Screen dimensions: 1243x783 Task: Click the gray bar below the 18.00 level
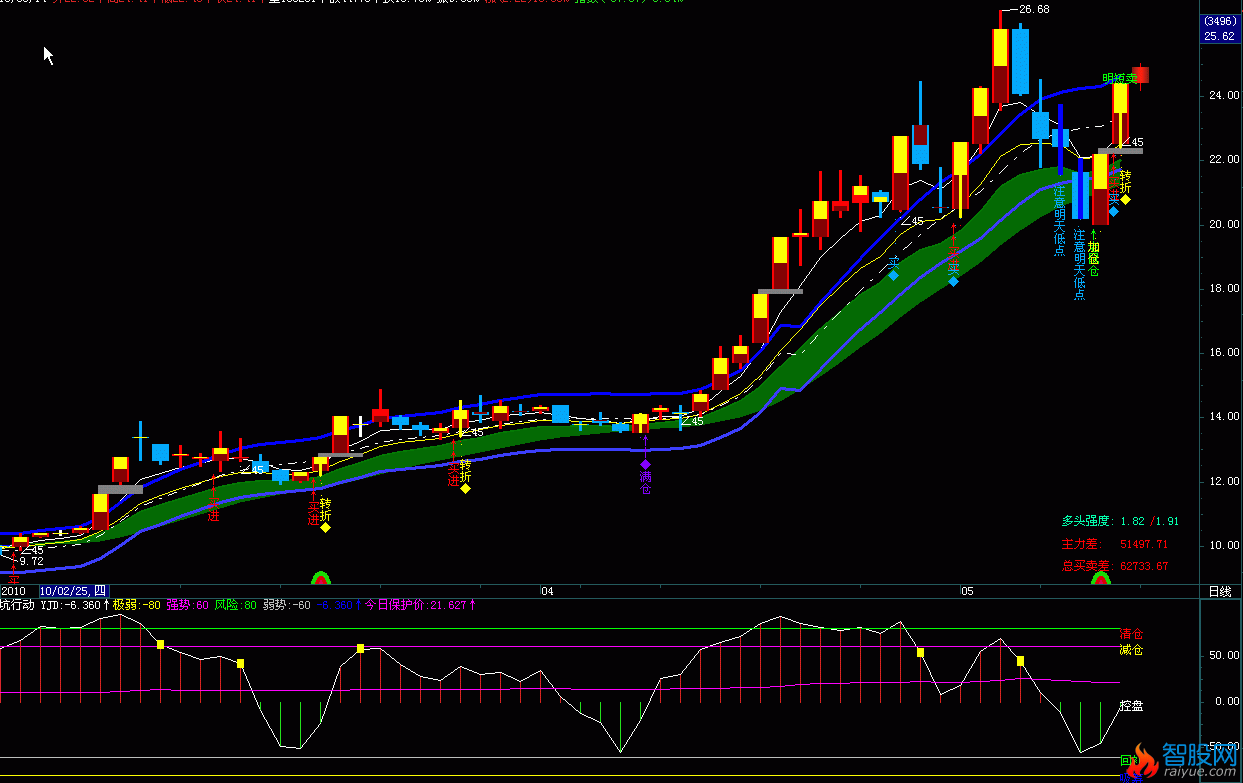tap(780, 291)
